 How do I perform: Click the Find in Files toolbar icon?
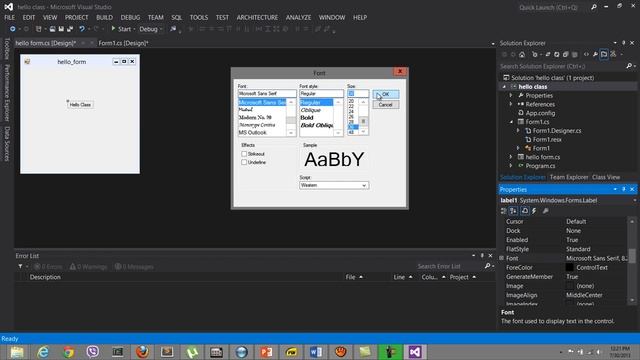tap(173, 29)
